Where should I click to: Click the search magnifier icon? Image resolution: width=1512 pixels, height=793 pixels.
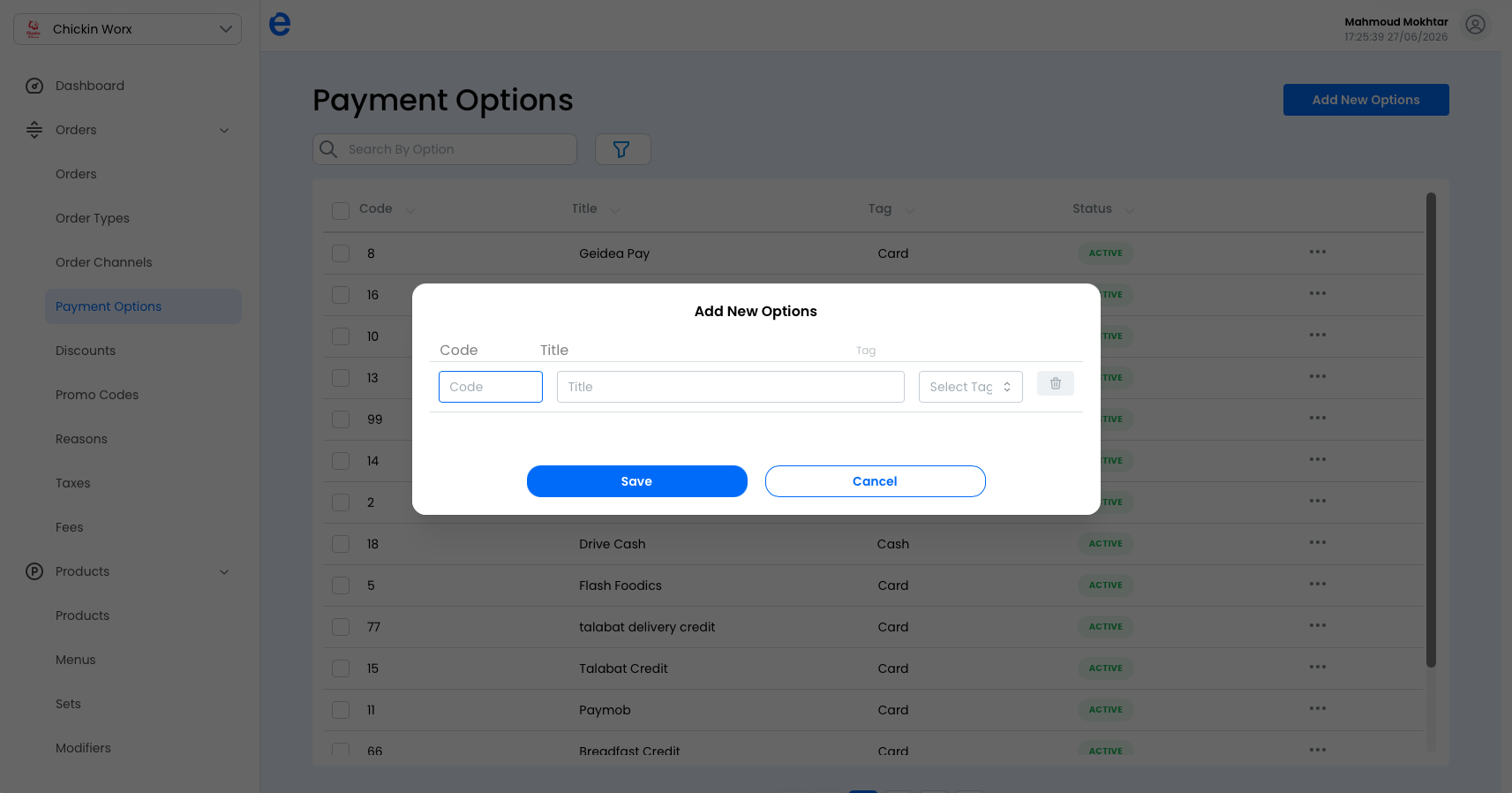click(328, 149)
